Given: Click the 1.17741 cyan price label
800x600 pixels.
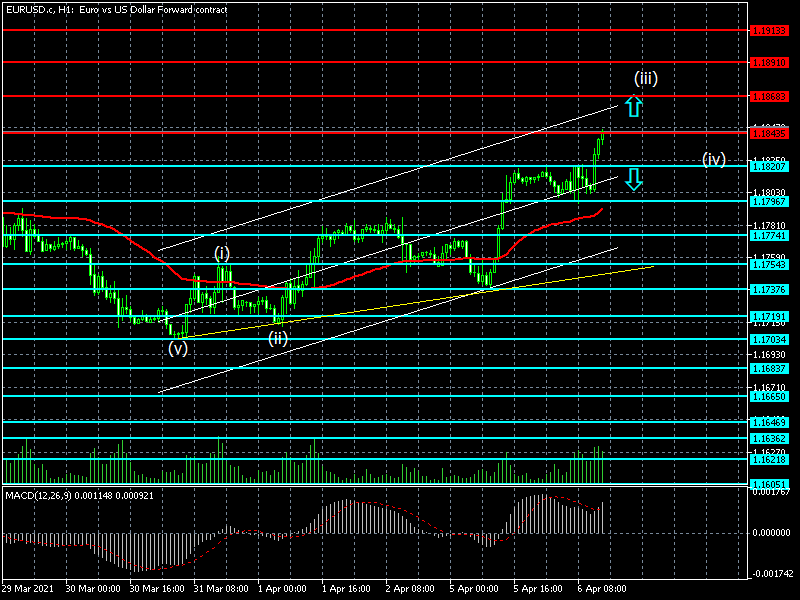Looking at the screenshot, I should click(x=769, y=235).
